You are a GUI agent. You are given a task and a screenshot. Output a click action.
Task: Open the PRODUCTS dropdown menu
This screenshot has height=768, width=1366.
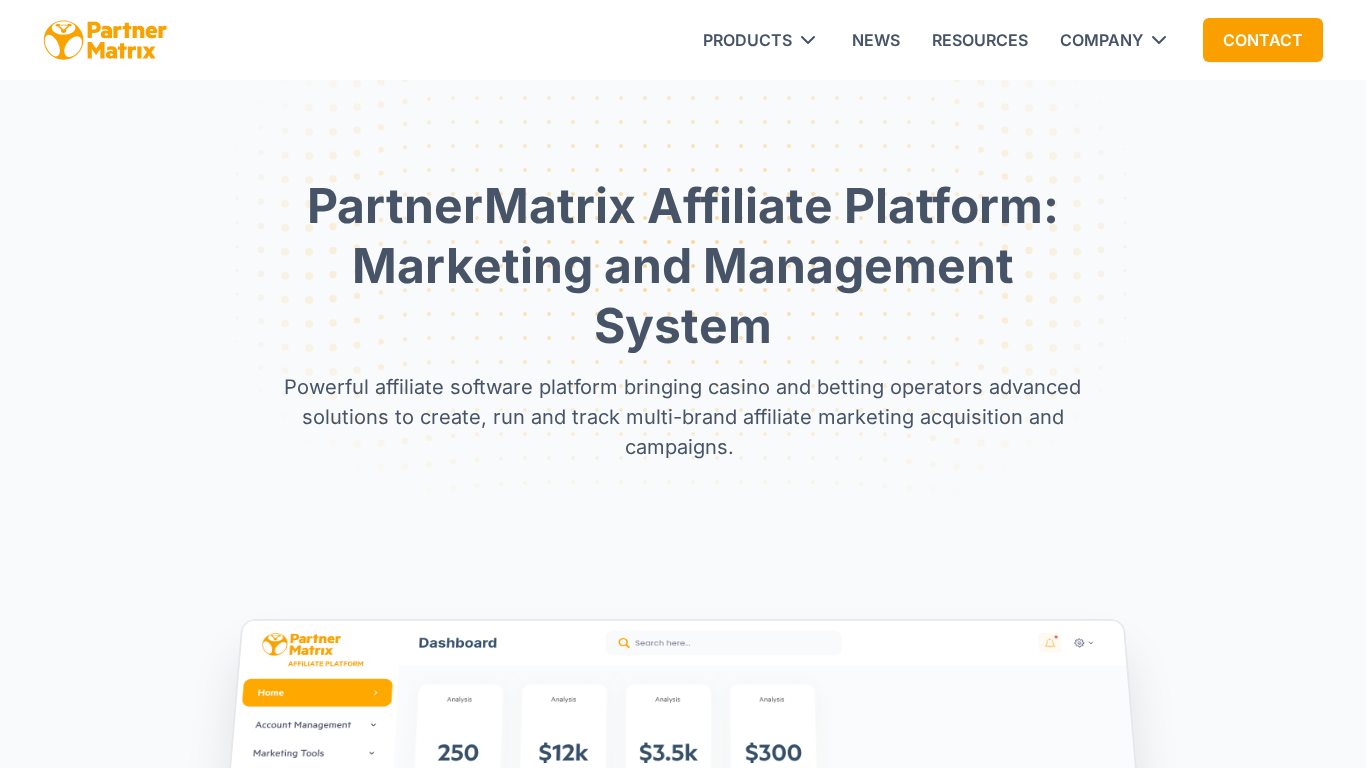[x=759, y=40]
